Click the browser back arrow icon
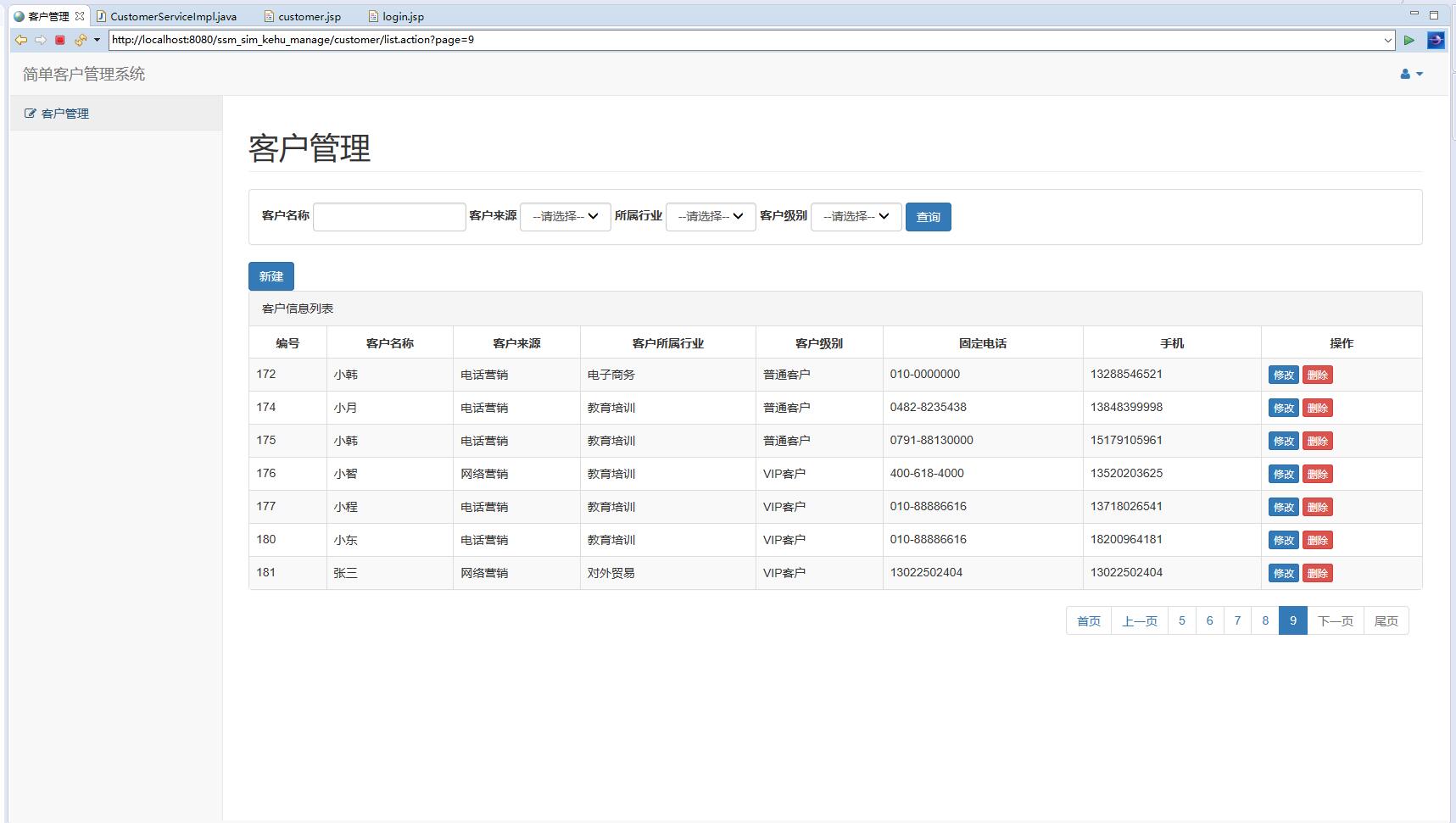 [21, 40]
